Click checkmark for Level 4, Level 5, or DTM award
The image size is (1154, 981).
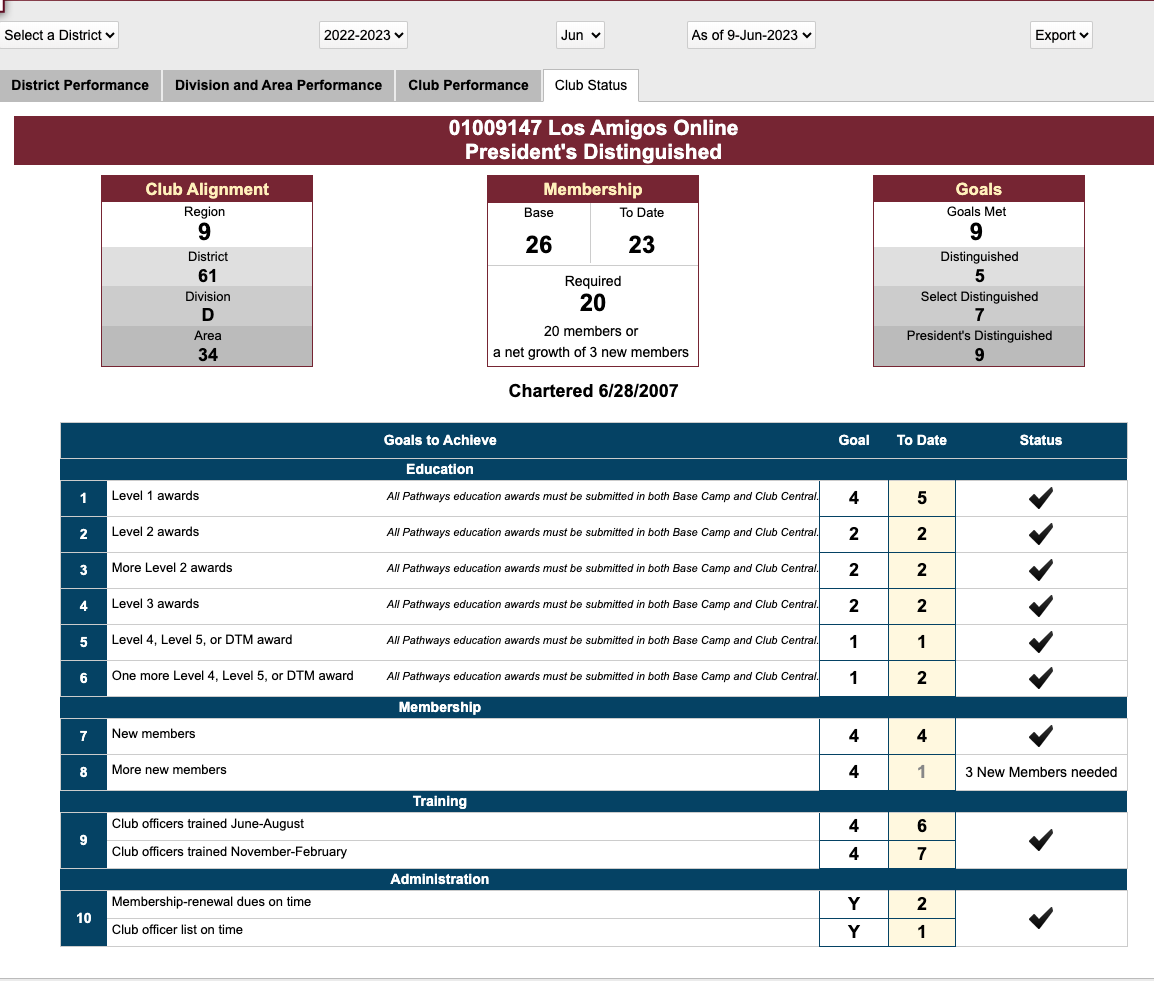pos(1041,642)
